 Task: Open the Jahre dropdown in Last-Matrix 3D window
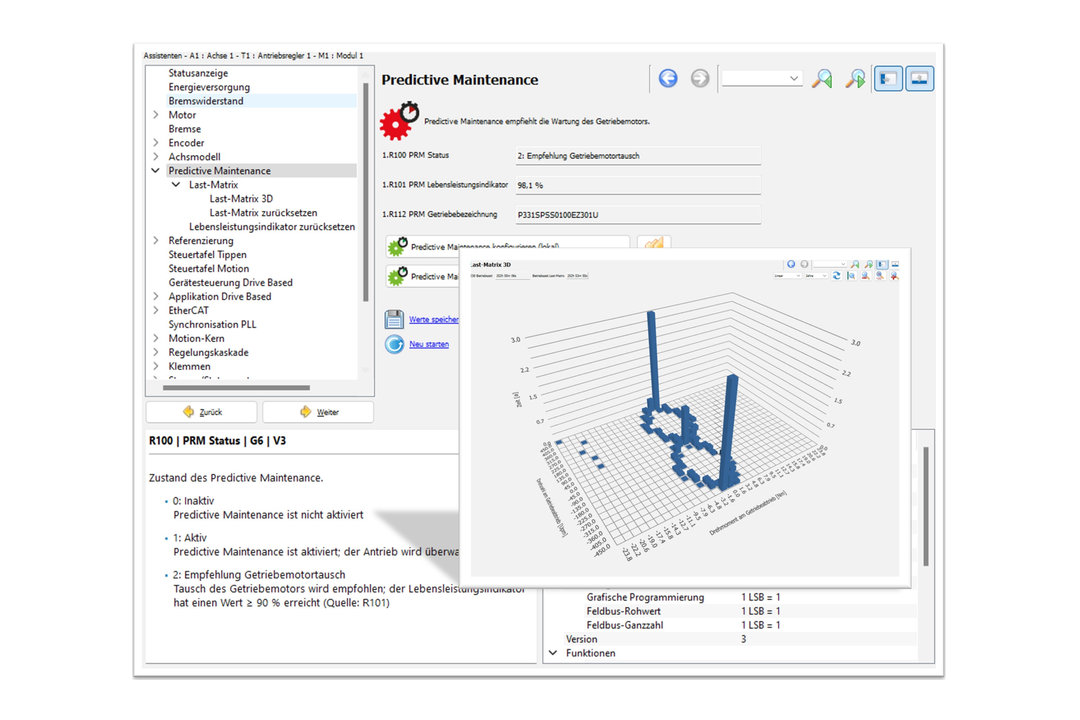tap(816, 276)
